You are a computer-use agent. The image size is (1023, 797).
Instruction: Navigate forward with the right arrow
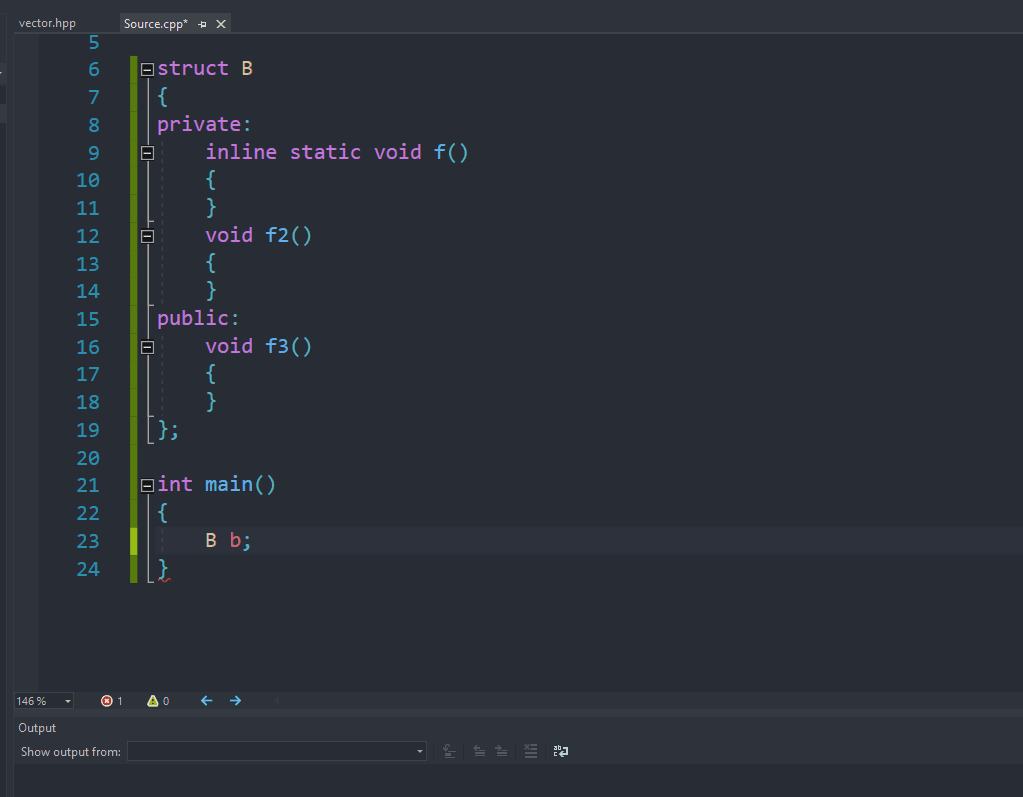click(236, 700)
